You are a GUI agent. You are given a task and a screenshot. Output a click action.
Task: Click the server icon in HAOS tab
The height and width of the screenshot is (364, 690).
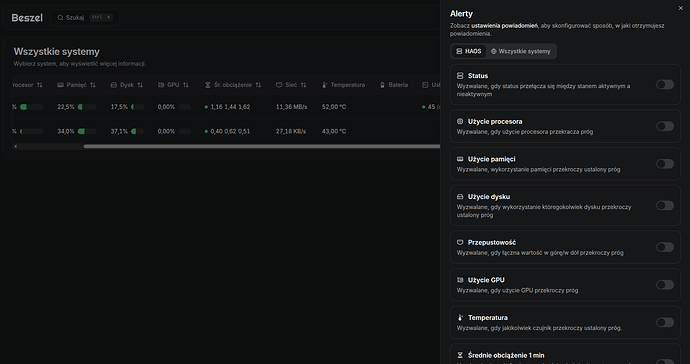(459, 51)
